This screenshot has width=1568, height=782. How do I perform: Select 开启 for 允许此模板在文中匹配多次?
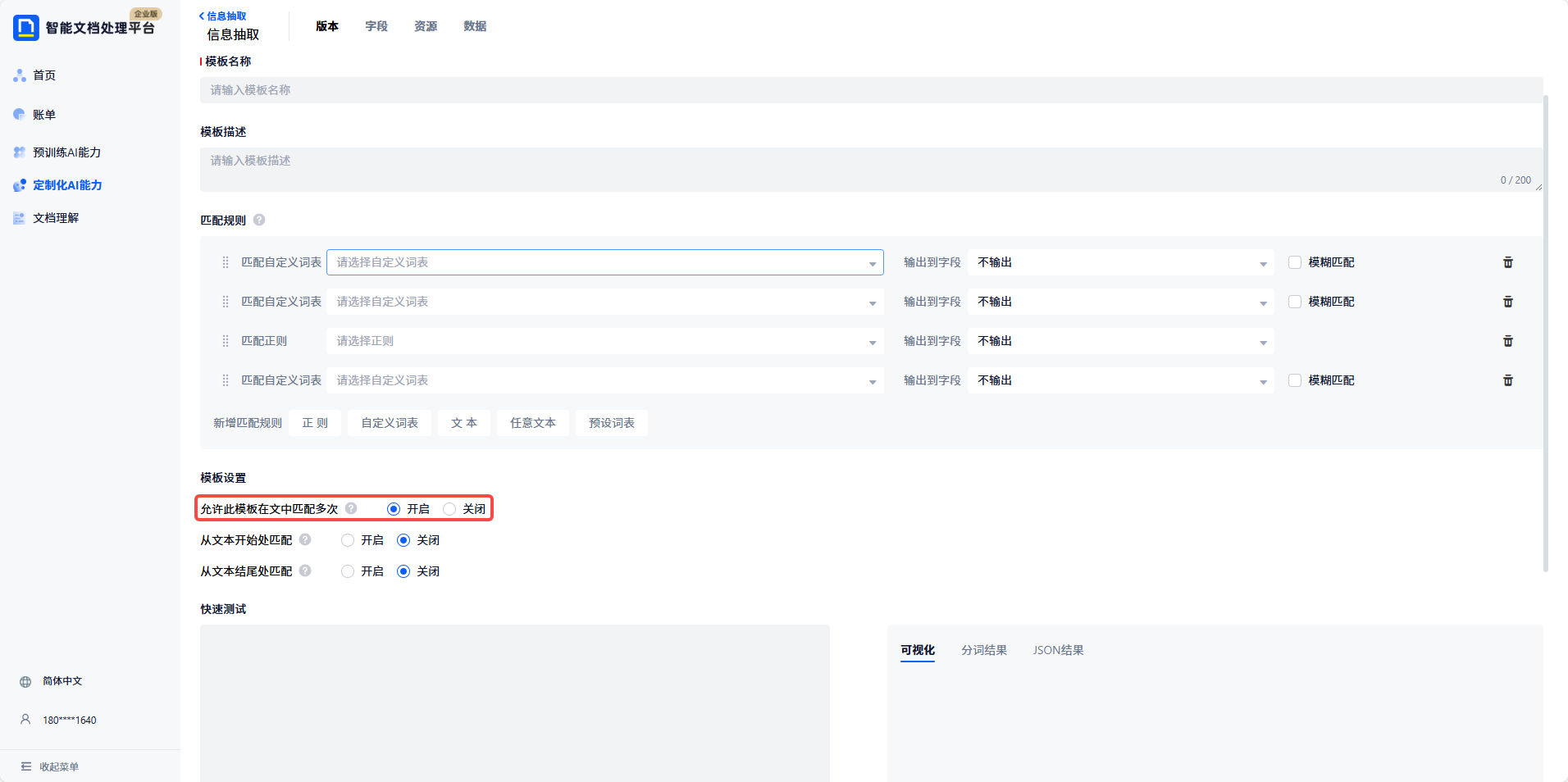tap(394, 509)
